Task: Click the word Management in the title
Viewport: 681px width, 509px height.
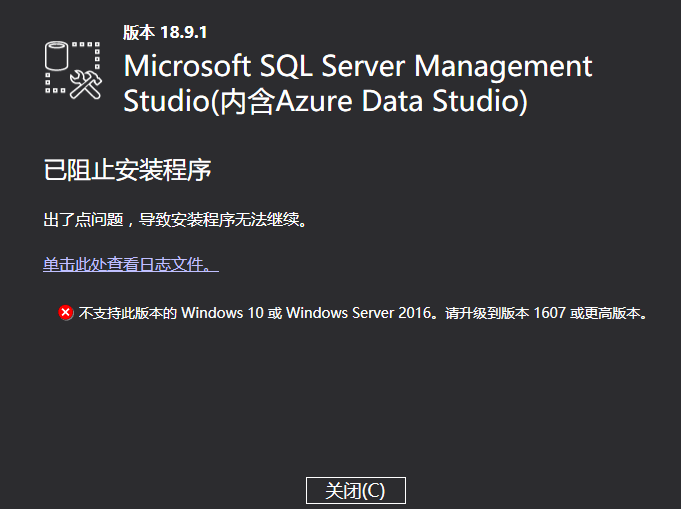Action: pos(503,68)
